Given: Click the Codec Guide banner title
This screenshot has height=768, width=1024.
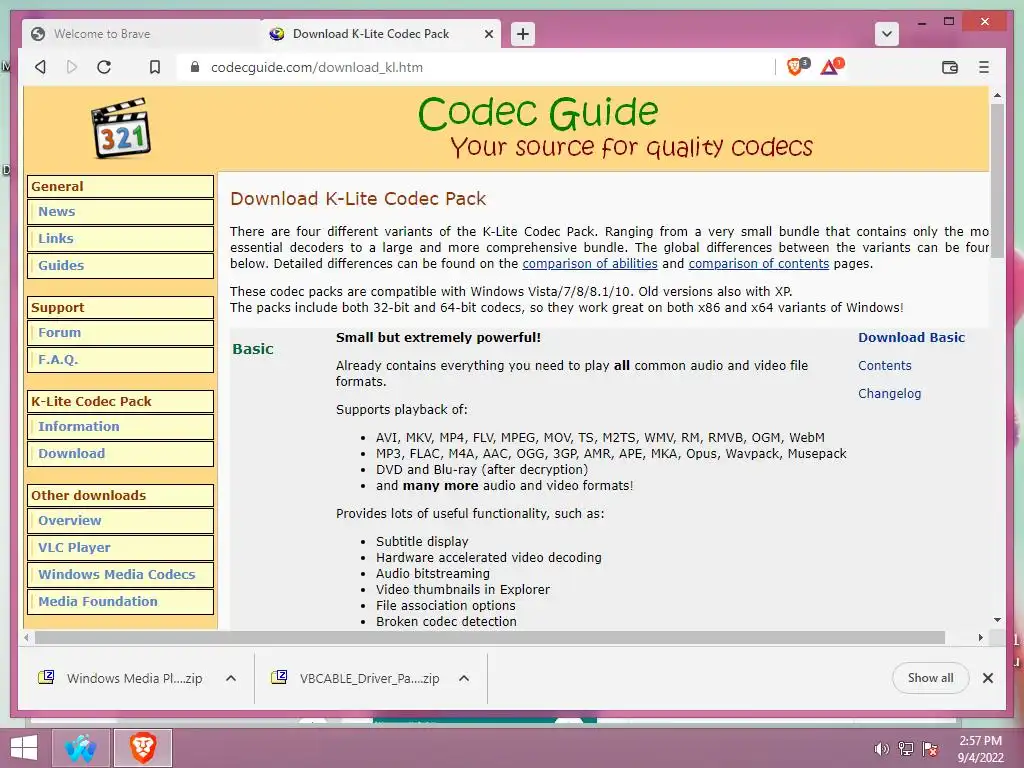Looking at the screenshot, I should click(537, 112).
